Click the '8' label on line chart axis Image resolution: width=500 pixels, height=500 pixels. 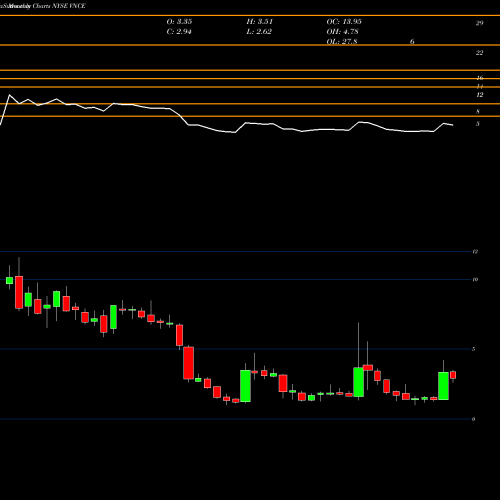click(x=478, y=112)
